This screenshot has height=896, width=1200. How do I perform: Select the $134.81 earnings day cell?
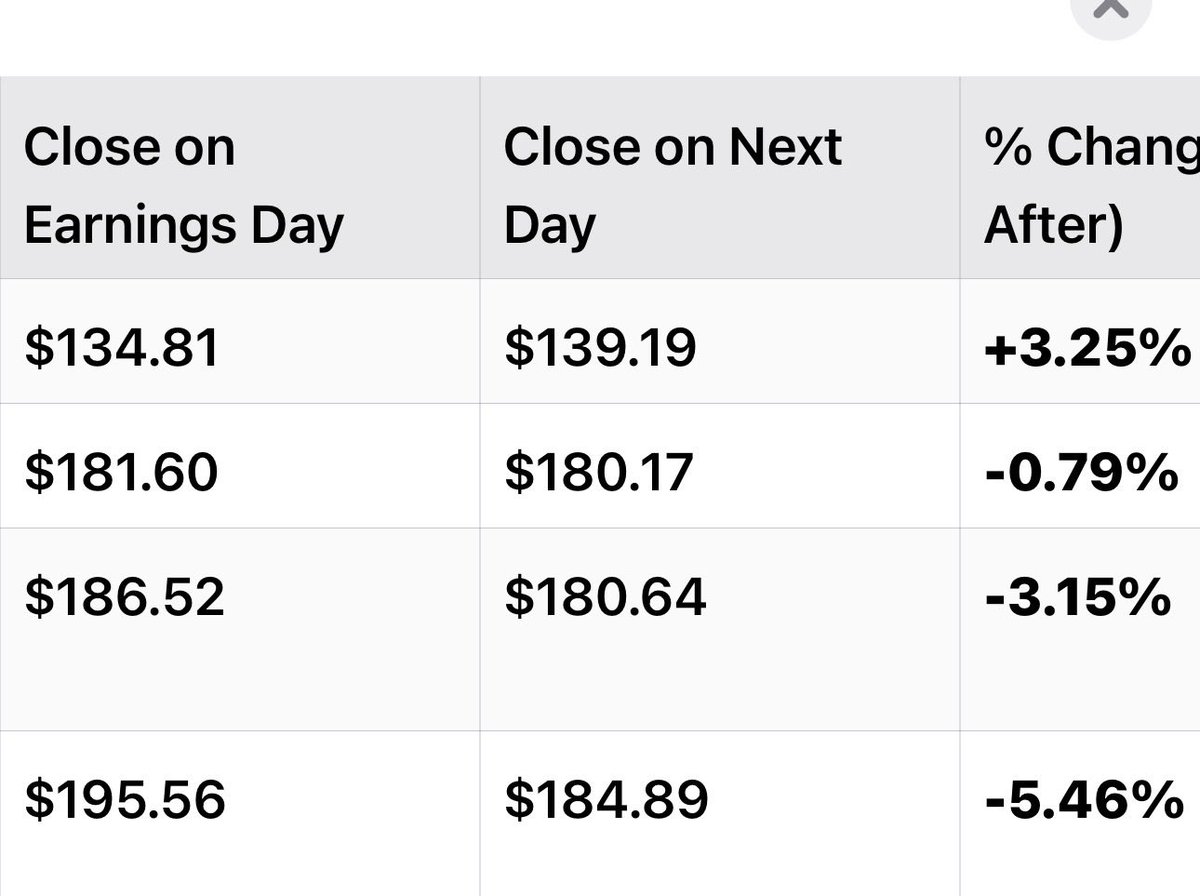(240, 341)
